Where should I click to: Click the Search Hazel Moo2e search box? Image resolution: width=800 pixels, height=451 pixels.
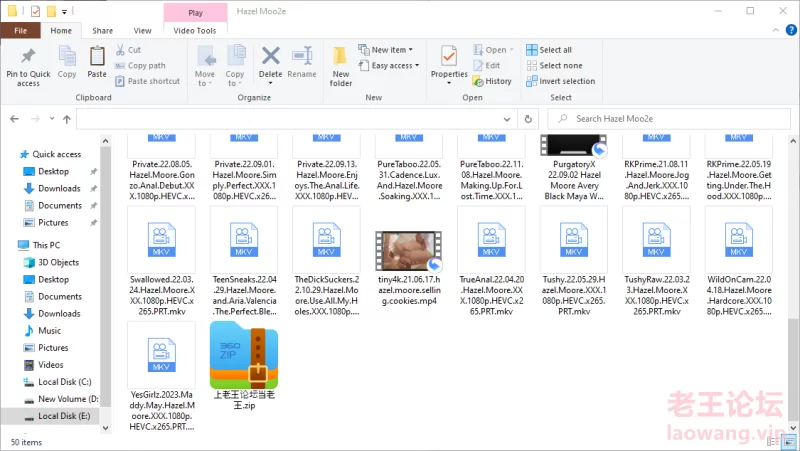(x=680, y=118)
